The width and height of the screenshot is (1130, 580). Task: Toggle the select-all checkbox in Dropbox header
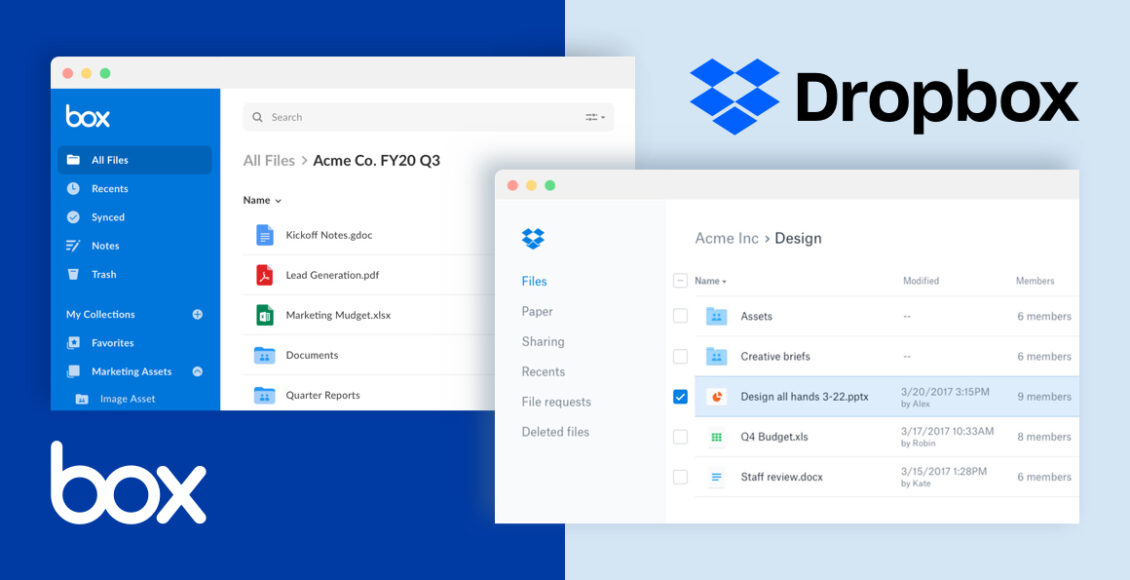[680, 281]
